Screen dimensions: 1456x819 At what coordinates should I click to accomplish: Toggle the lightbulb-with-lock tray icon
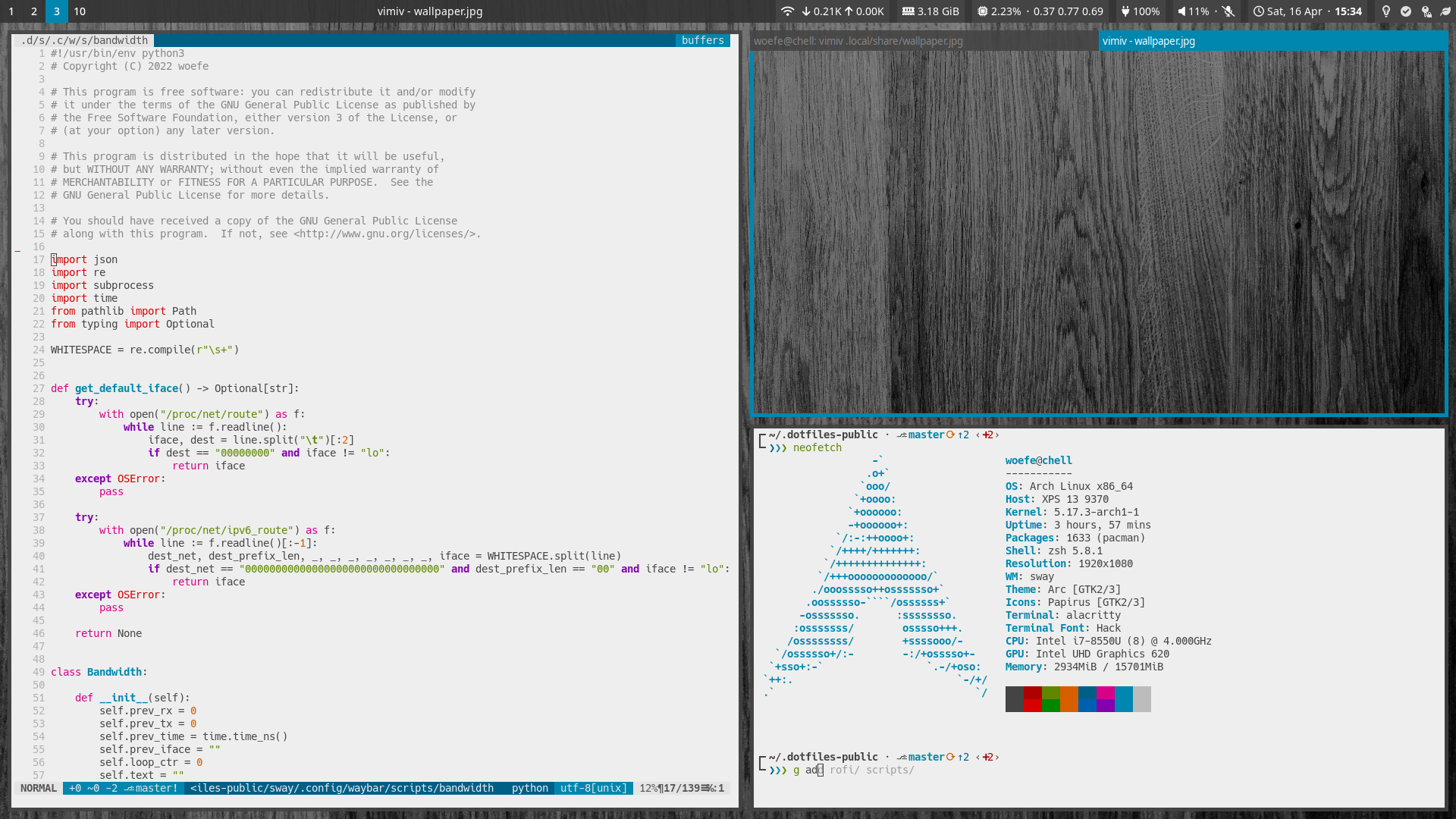coord(1426,11)
